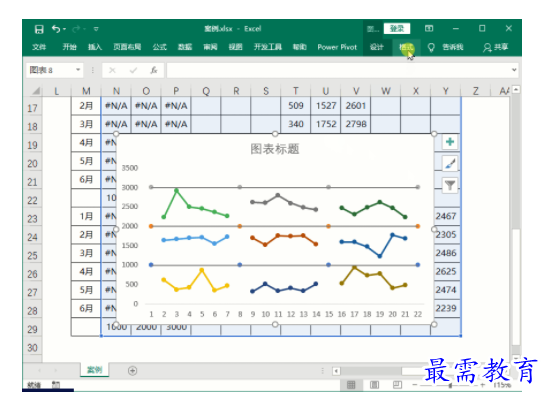Click inside the formula bar input

point(338,70)
